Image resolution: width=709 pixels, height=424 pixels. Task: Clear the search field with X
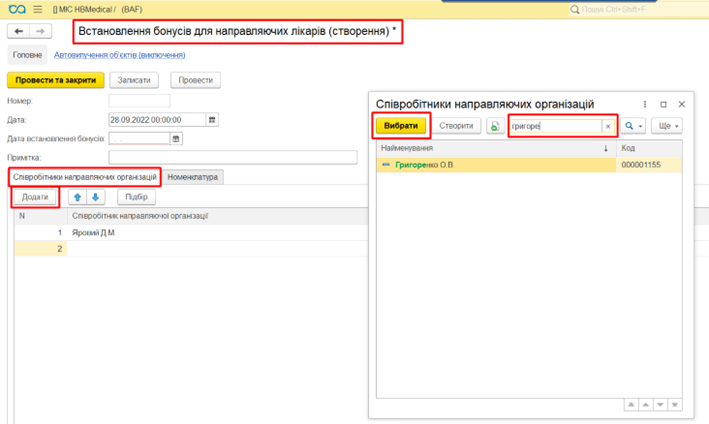pos(607,126)
